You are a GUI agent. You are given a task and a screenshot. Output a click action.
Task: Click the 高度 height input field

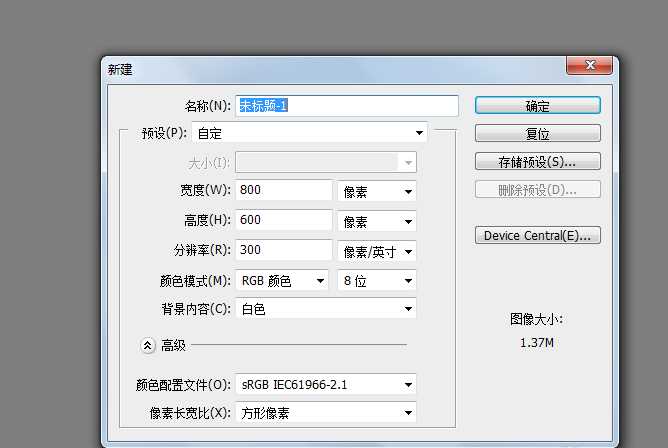284,220
